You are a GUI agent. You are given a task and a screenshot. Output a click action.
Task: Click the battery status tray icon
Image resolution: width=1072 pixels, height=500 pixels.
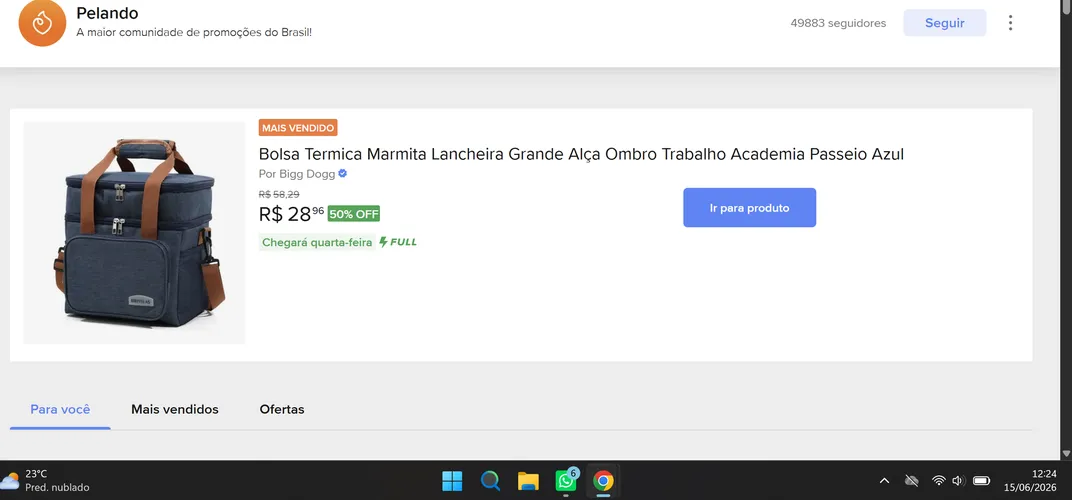(982, 481)
